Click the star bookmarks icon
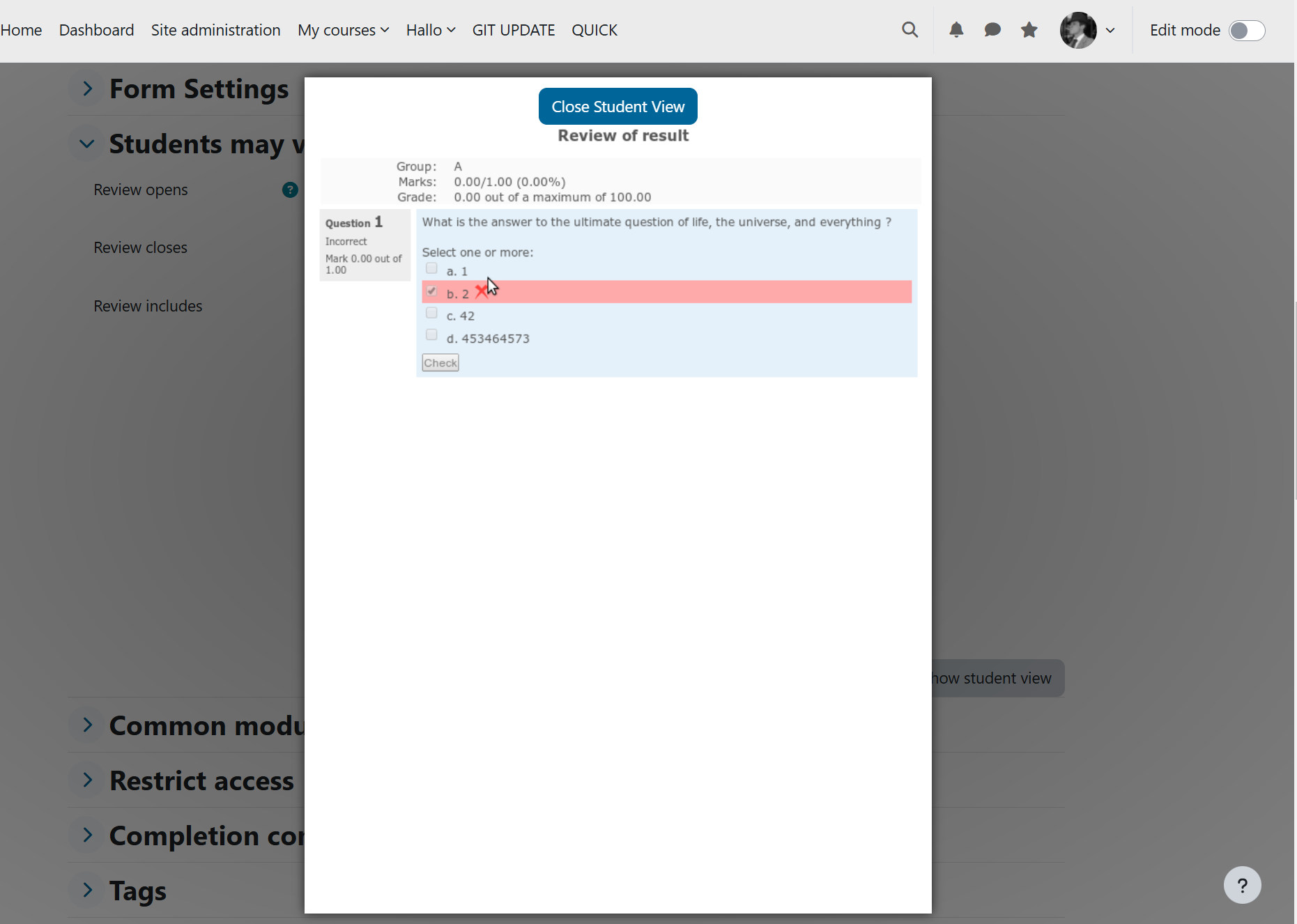The height and width of the screenshot is (924, 1297). [x=1029, y=30]
